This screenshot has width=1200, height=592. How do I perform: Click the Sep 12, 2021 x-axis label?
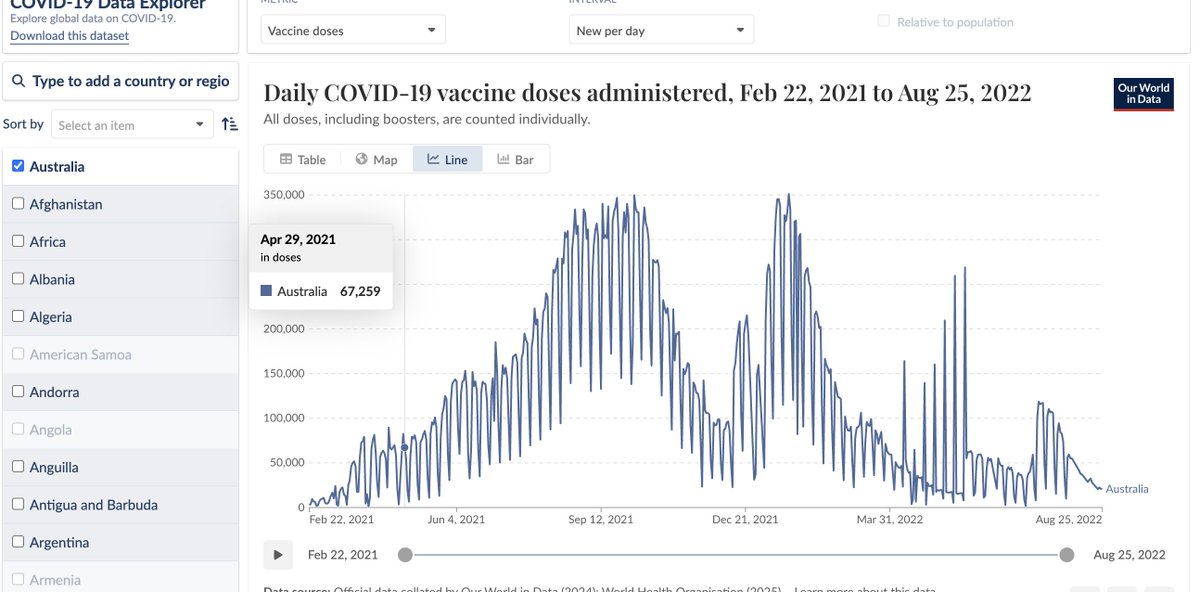coord(601,520)
